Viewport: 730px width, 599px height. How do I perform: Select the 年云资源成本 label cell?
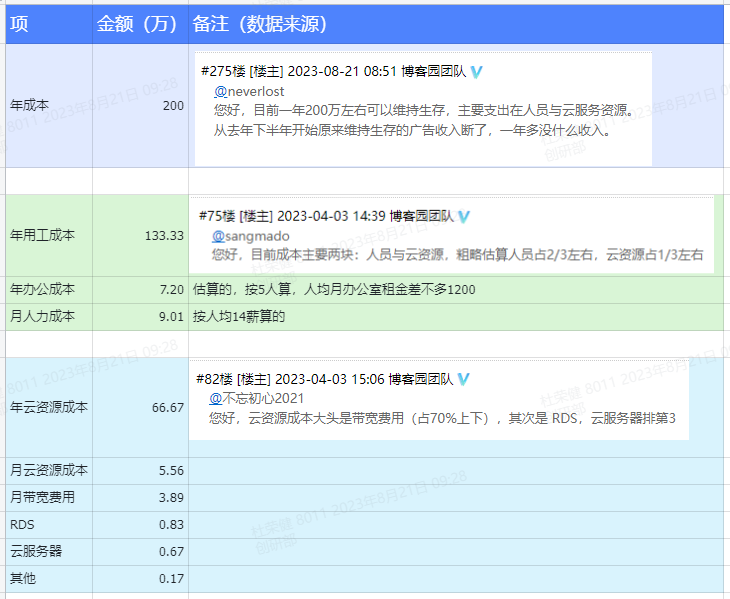click(x=49, y=408)
